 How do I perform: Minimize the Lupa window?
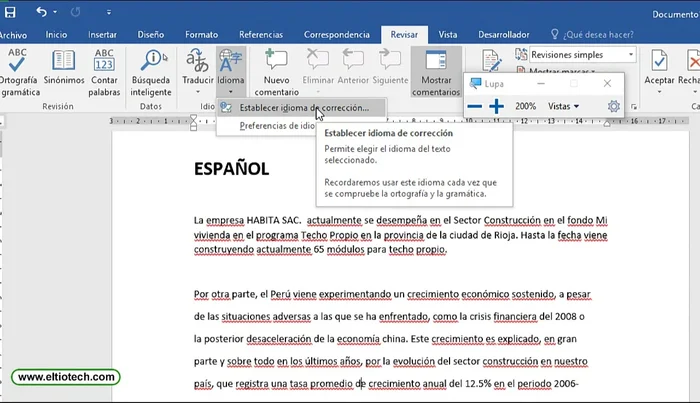point(541,83)
